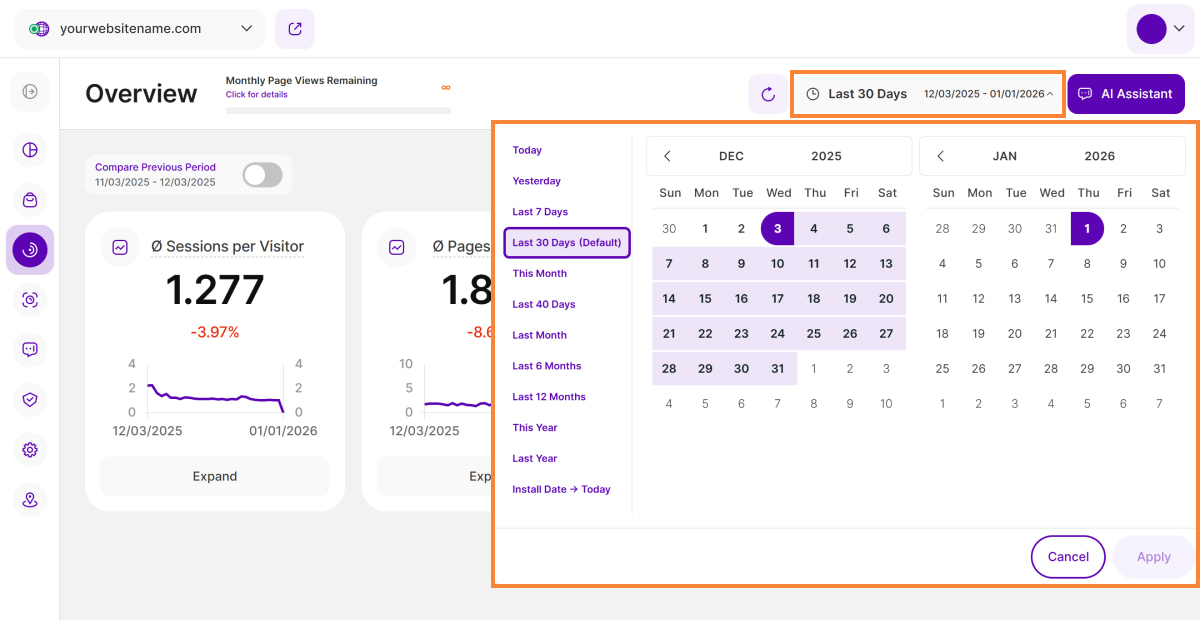This screenshot has width=1200, height=620.
Task: Choose the Last 12 Months preset
Action: [x=549, y=397]
